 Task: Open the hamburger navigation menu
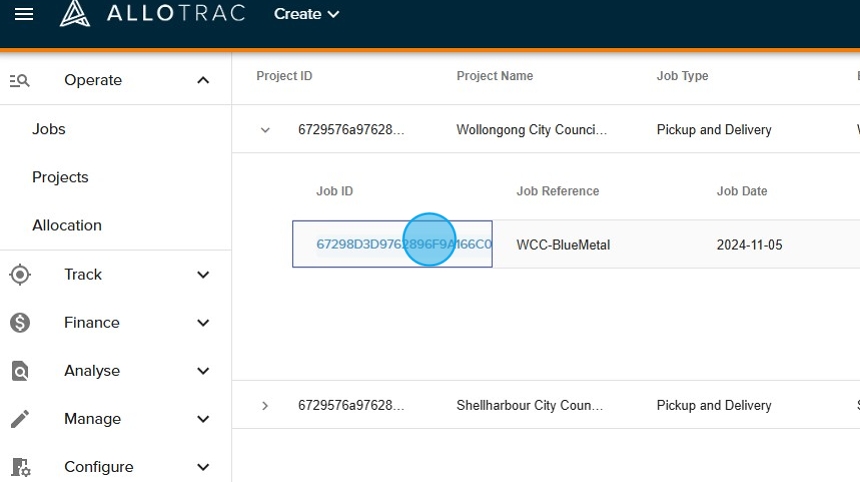click(x=23, y=14)
